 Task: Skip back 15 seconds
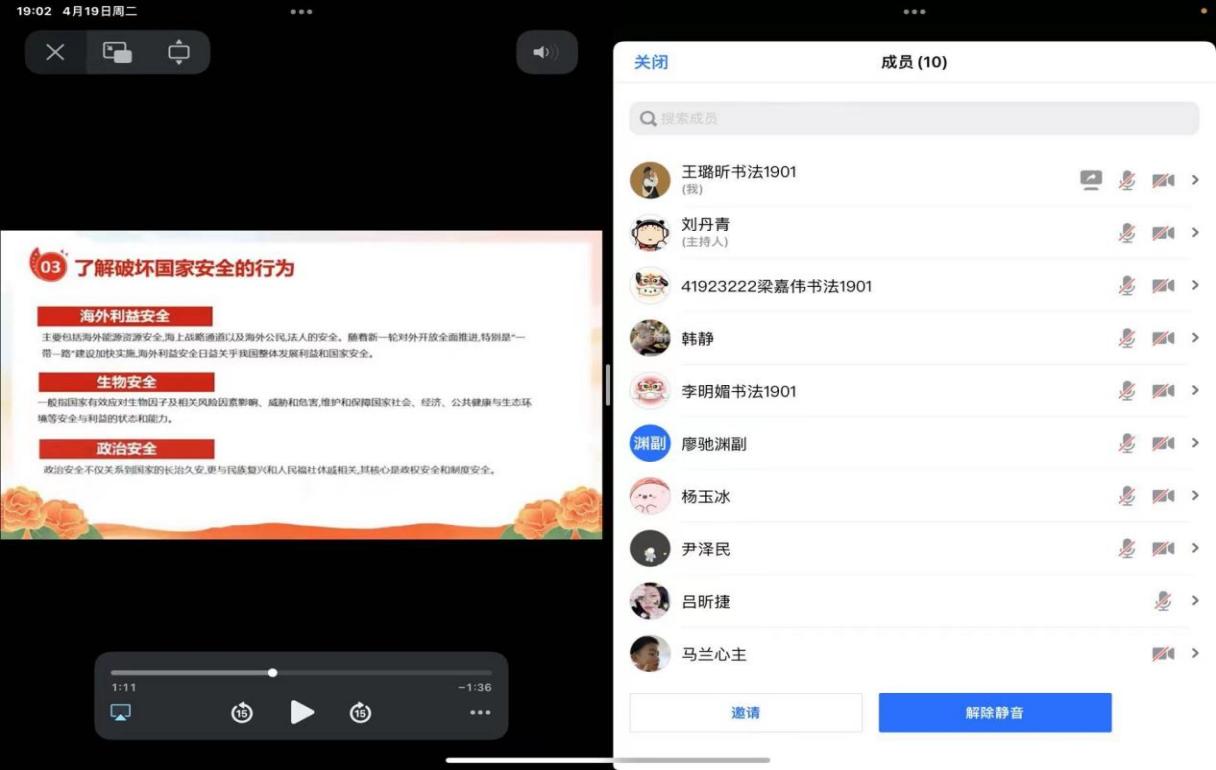(x=242, y=712)
